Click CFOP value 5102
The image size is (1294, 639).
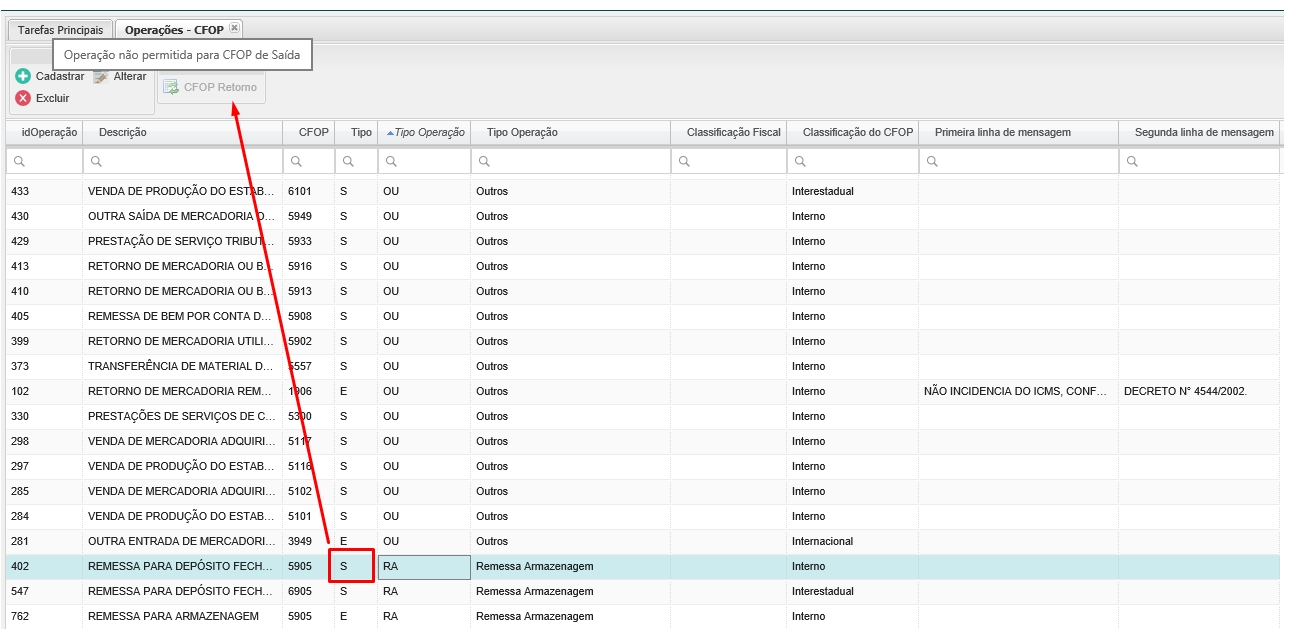click(x=300, y=491)
